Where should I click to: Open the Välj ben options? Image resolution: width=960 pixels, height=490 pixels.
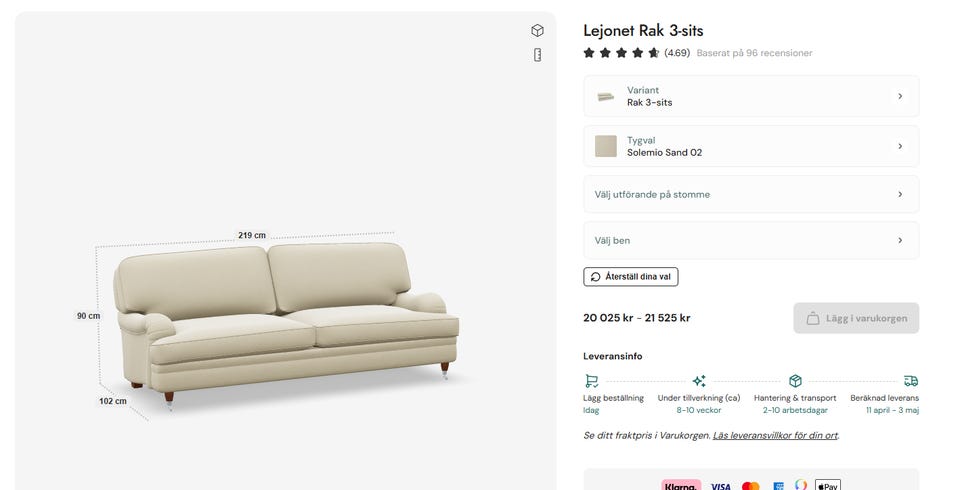[x=751, y=240]
